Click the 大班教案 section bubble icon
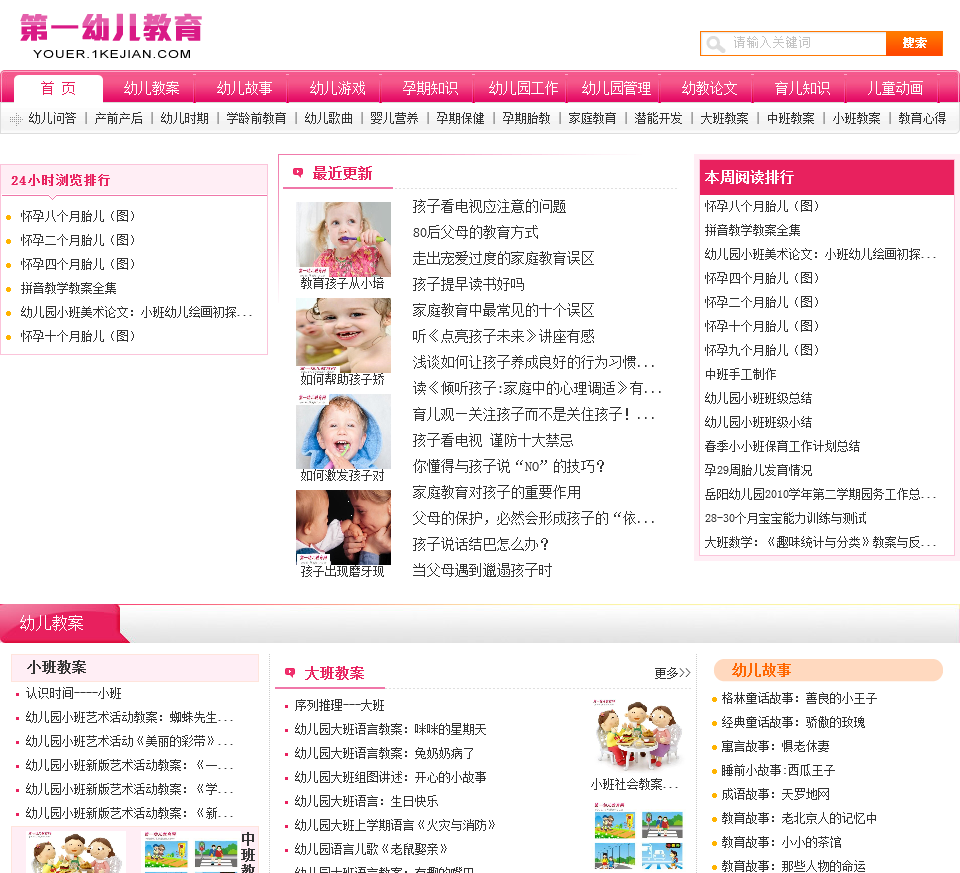This screenshot has height=873, width=960. click(x=290, y=673)
